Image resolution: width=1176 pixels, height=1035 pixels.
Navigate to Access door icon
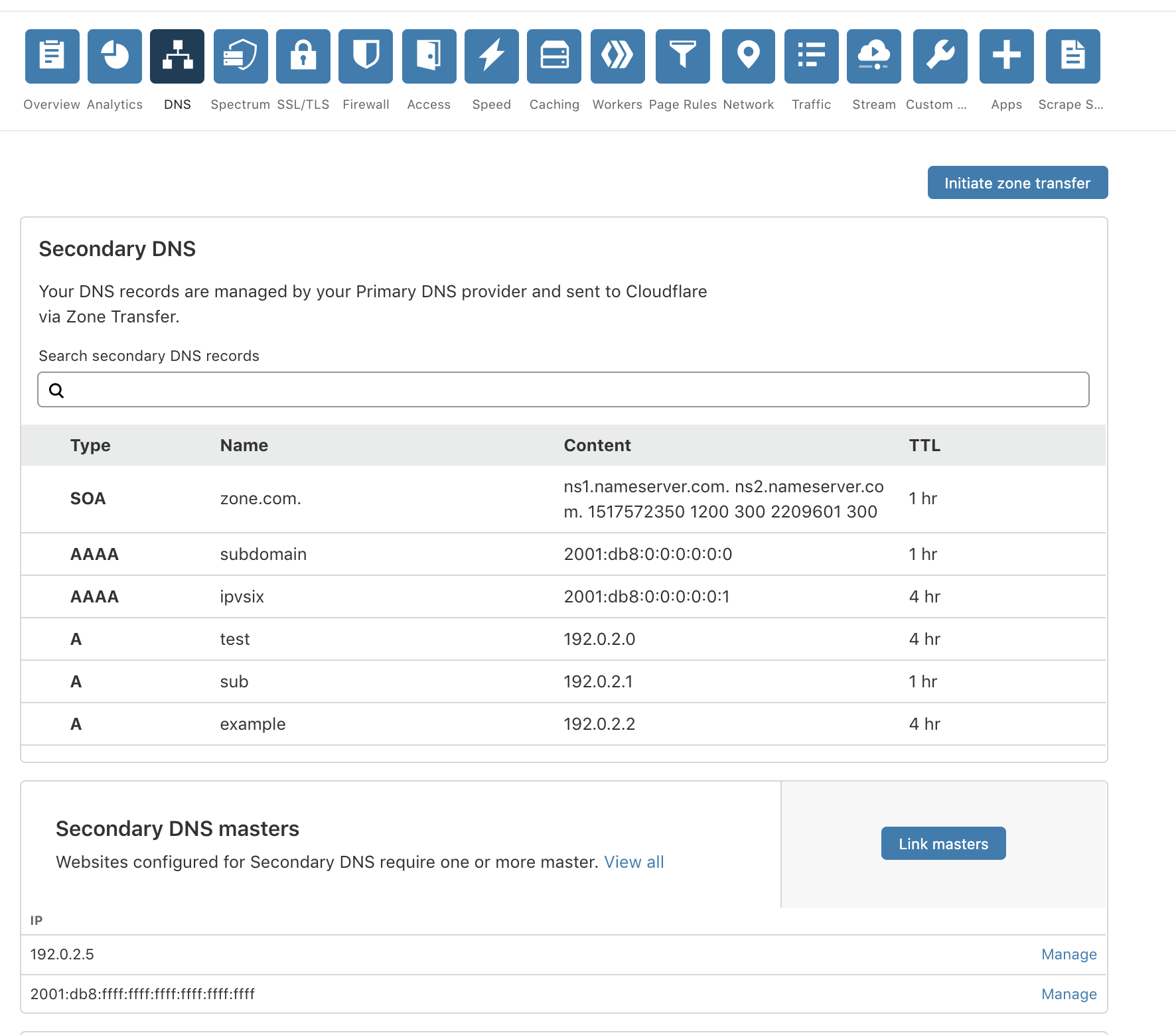(429, 56)
